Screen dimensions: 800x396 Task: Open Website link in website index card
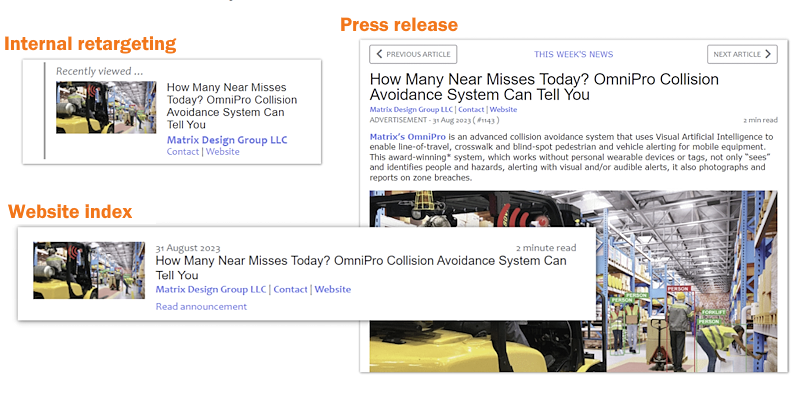[x=333, y=289]
